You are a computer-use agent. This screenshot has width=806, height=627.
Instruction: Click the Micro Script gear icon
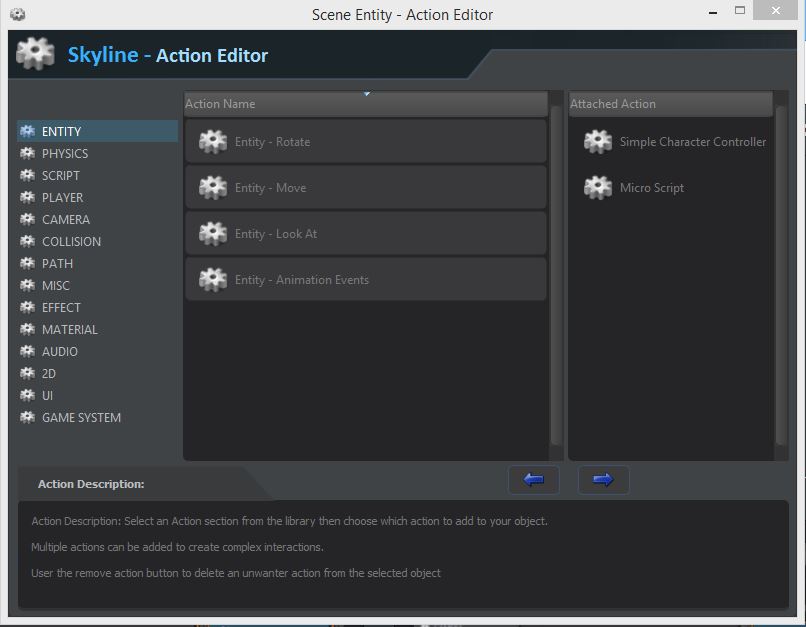point(598,188)
